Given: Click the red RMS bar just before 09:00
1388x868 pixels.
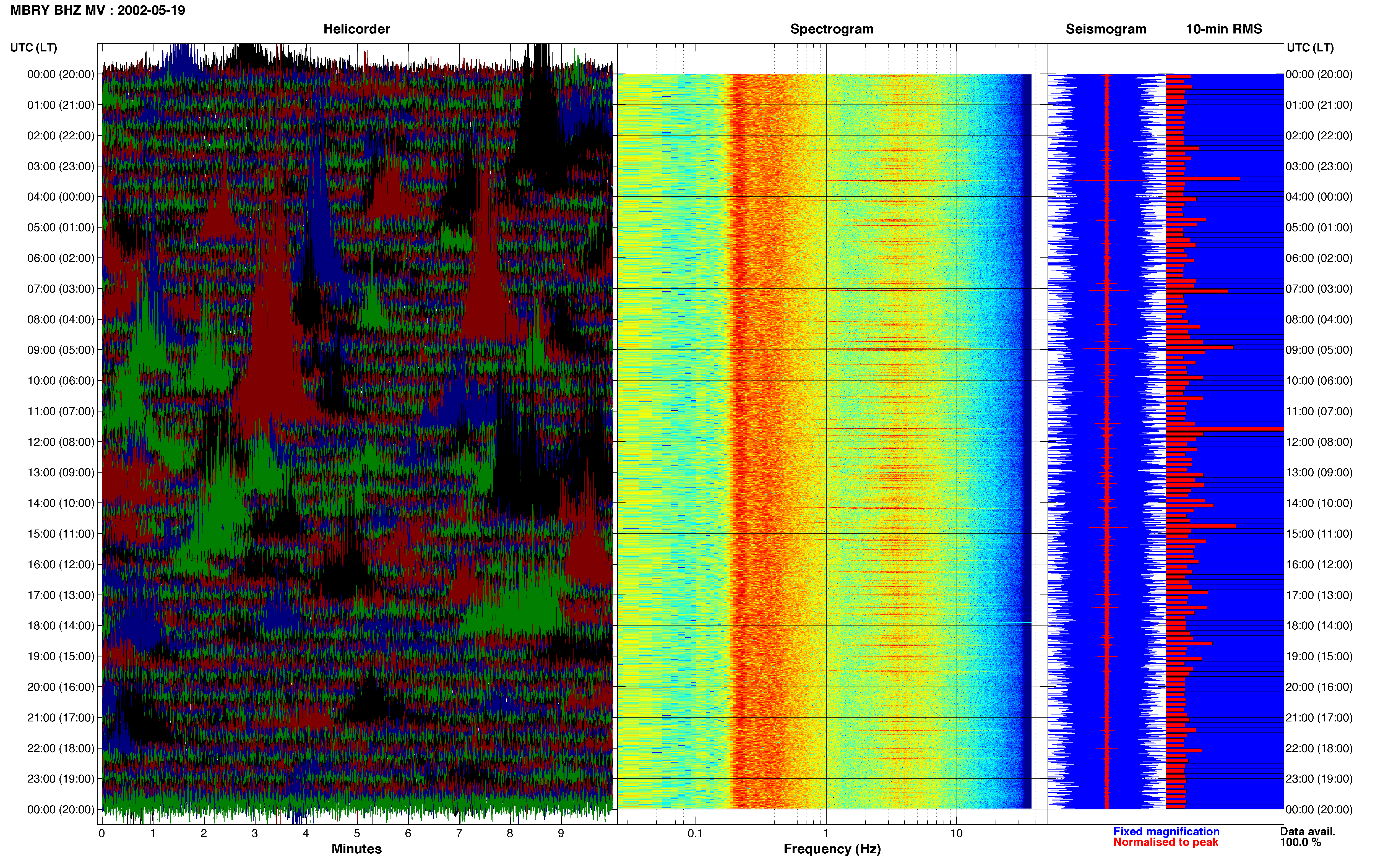Looking at the screenshot, I should point(1200,347).
